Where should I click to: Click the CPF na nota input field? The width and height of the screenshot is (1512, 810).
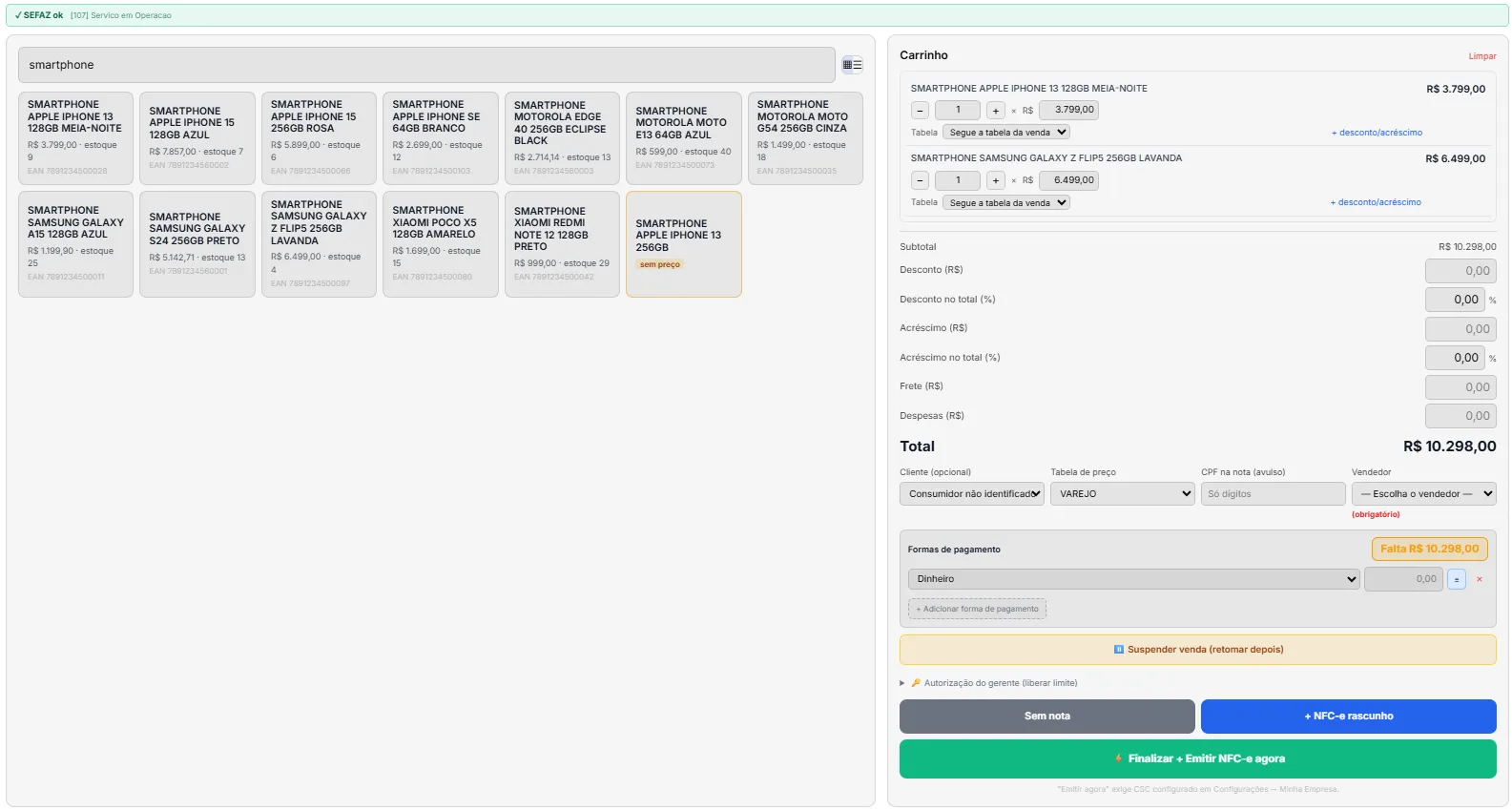tap(1273, 494)
